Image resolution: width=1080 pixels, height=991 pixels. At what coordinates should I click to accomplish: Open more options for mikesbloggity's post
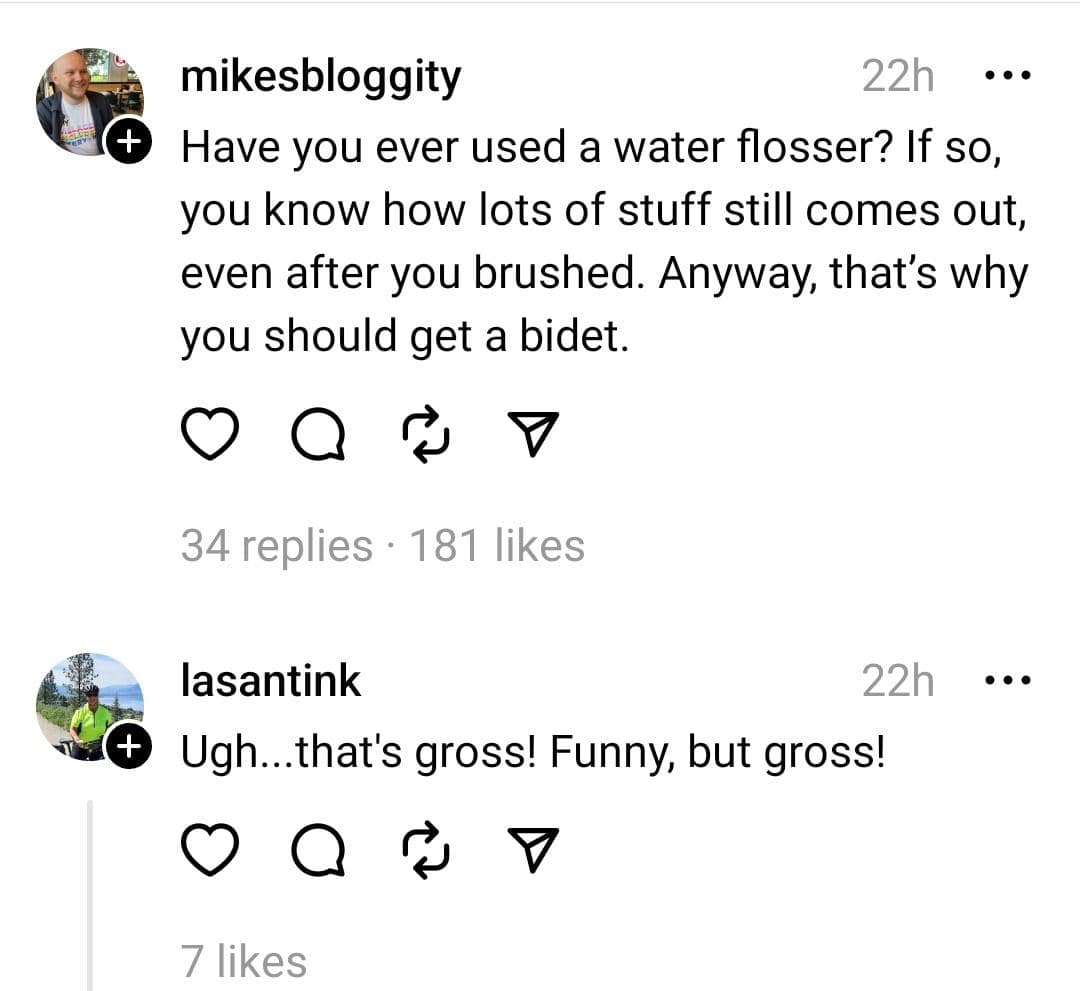(1007, 77)
